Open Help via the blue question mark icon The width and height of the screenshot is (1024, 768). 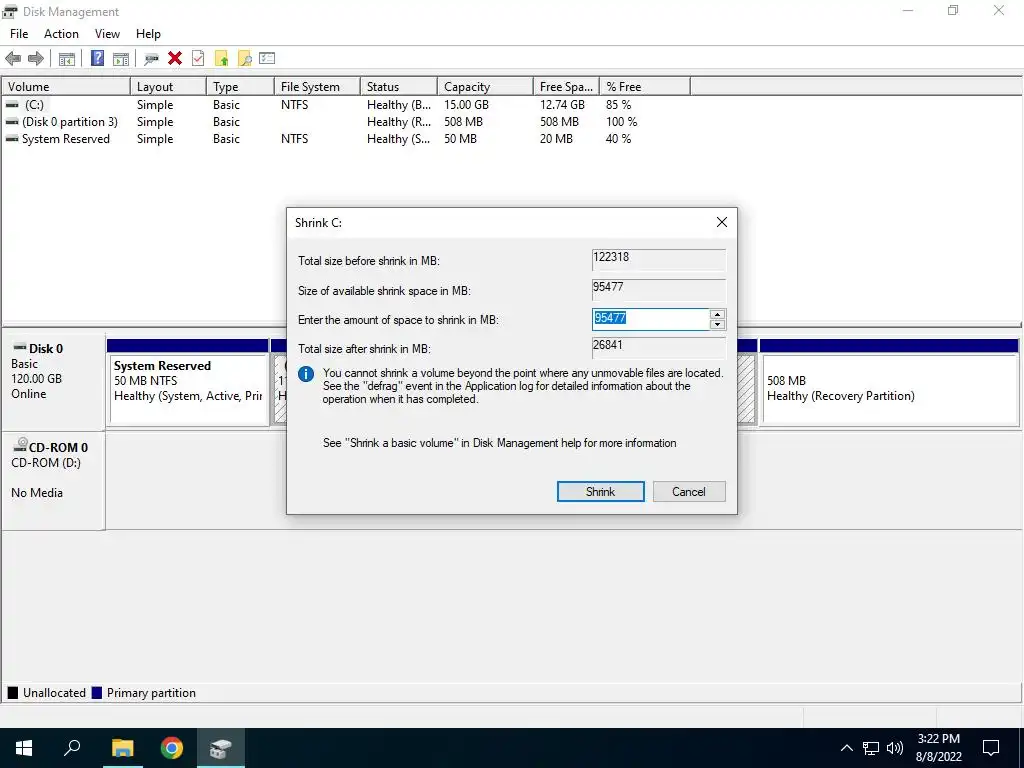pos(97,59)
